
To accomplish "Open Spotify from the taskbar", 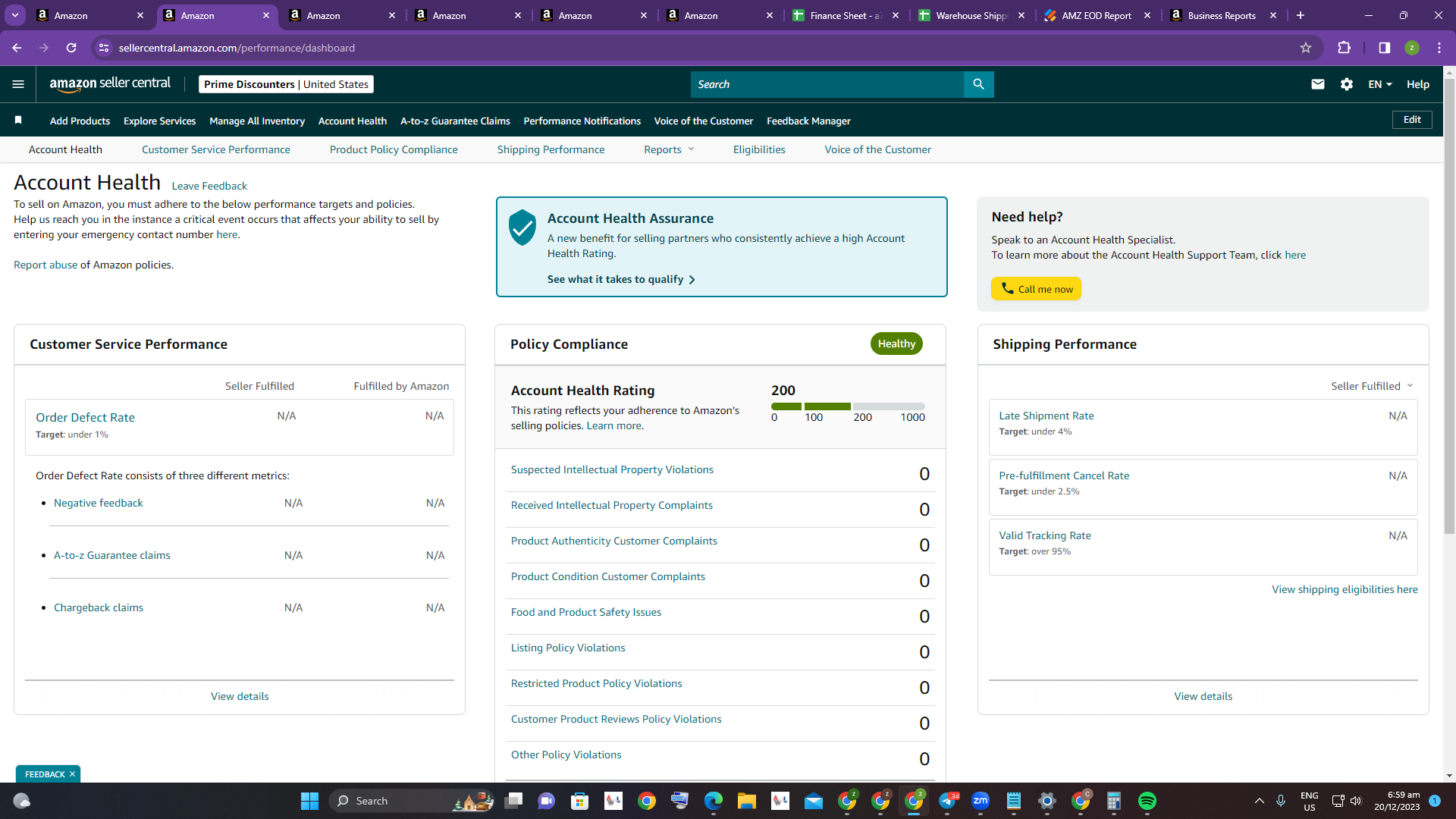I will 1147,801.
